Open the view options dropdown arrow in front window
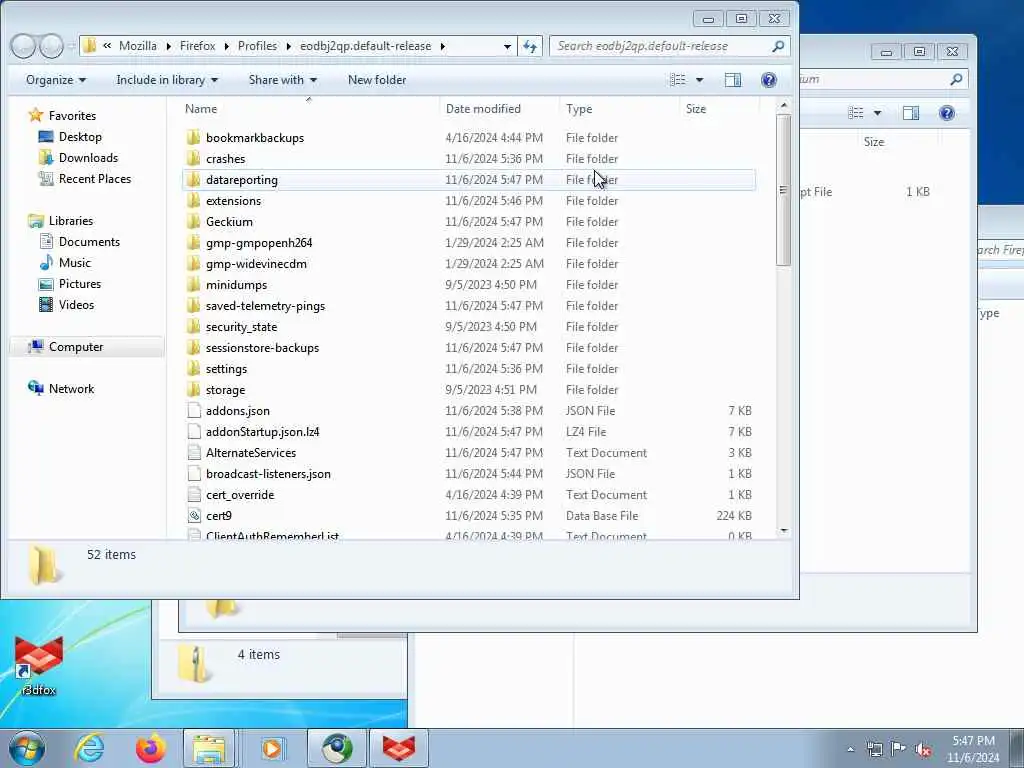 (699, 80)
